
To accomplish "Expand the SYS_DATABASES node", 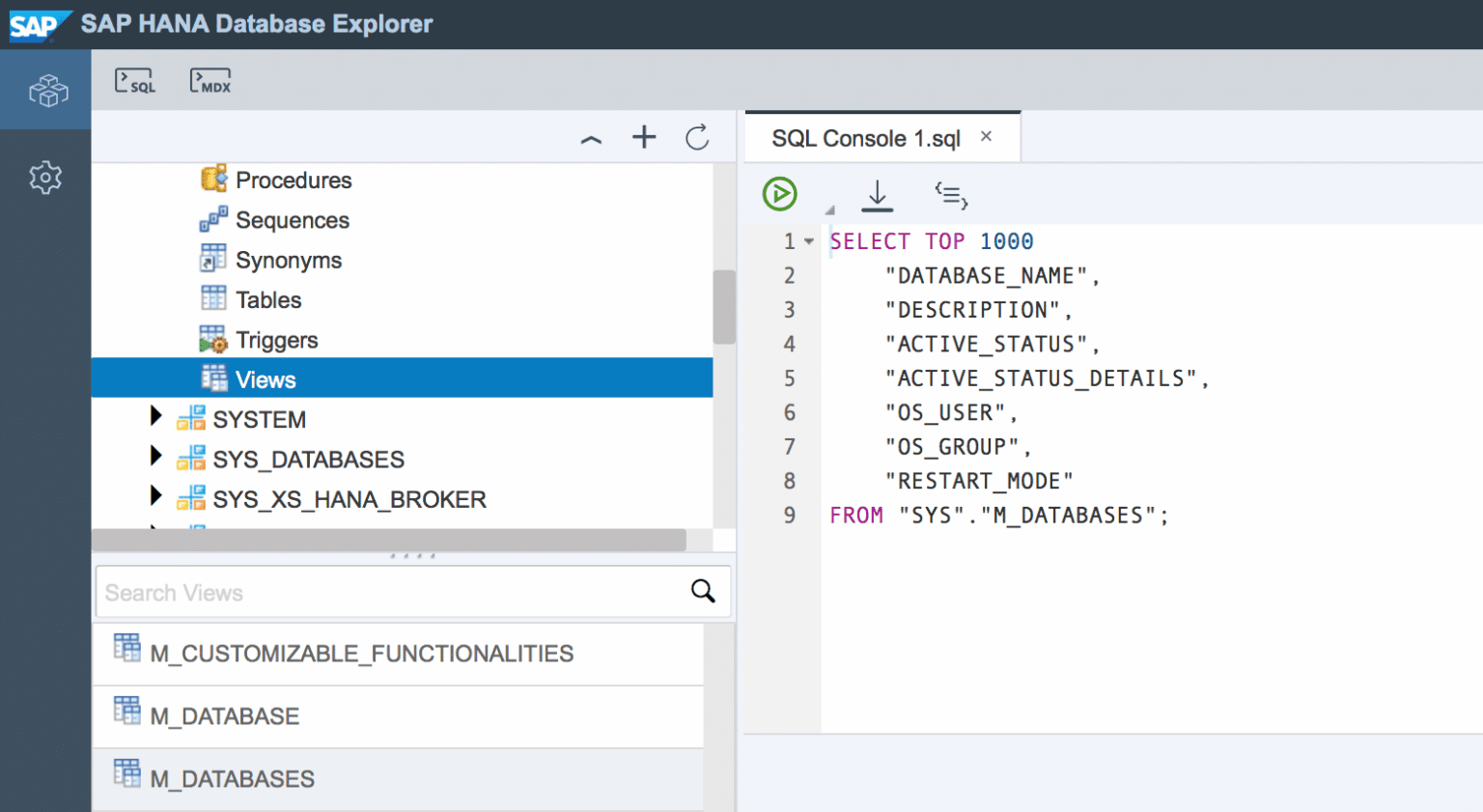I will click(155, 458).
